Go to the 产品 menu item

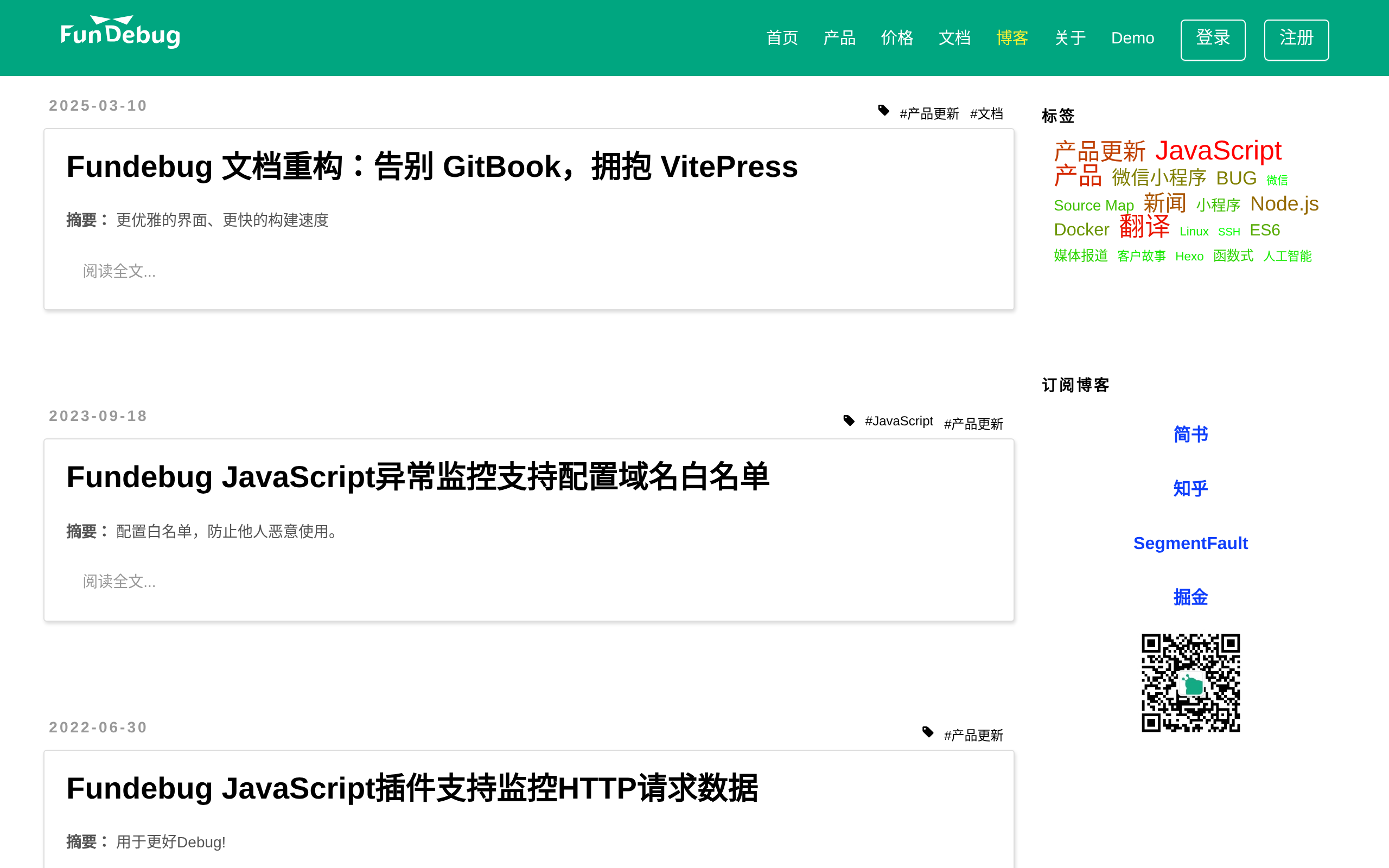pyautogui.click(x=839, y=38)
